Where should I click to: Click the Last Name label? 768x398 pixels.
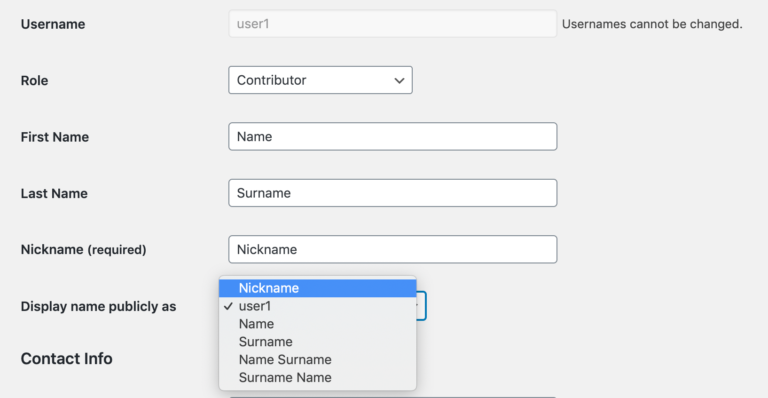click(x=54, y=193)
